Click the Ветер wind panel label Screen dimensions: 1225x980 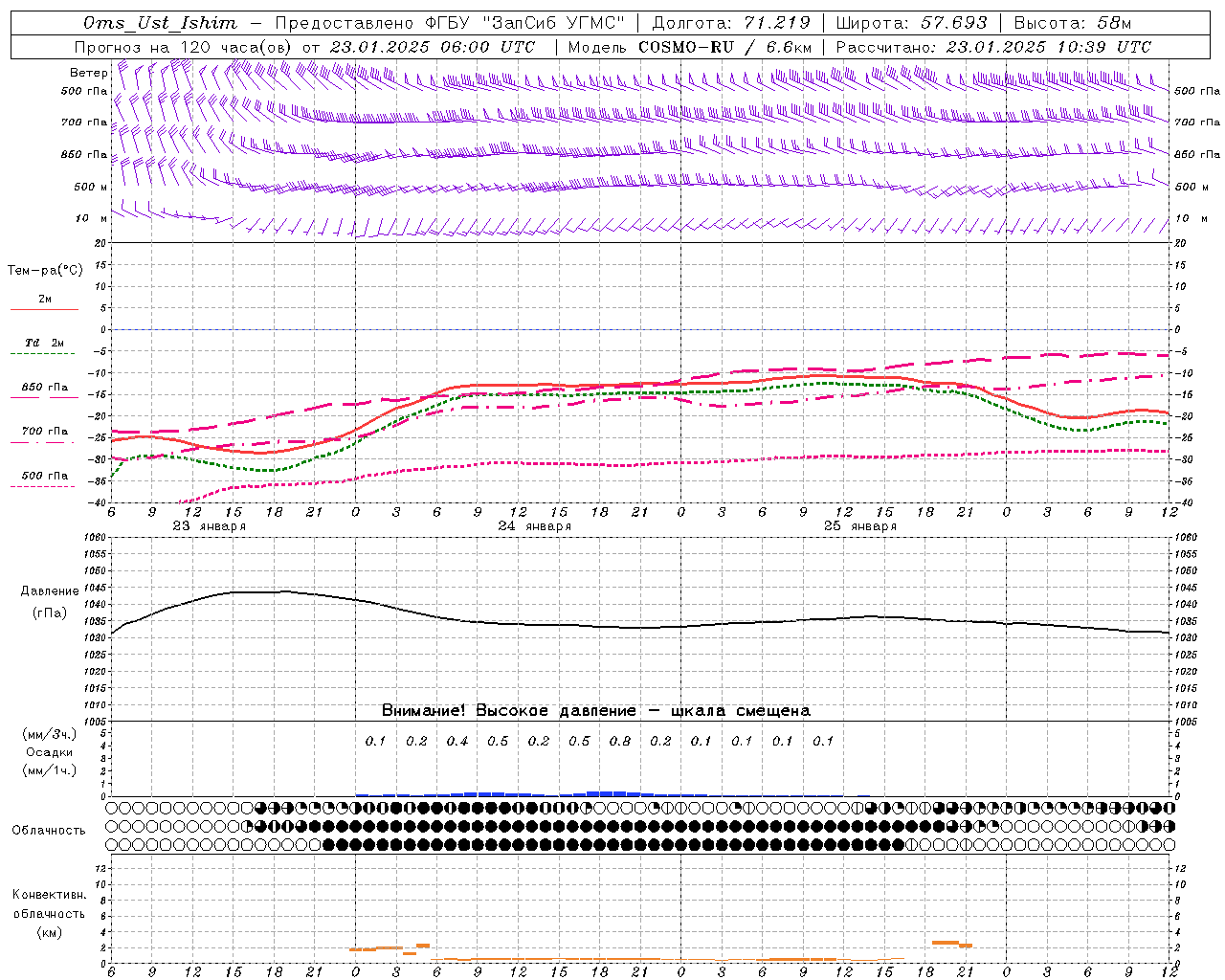tap(88, 73)
